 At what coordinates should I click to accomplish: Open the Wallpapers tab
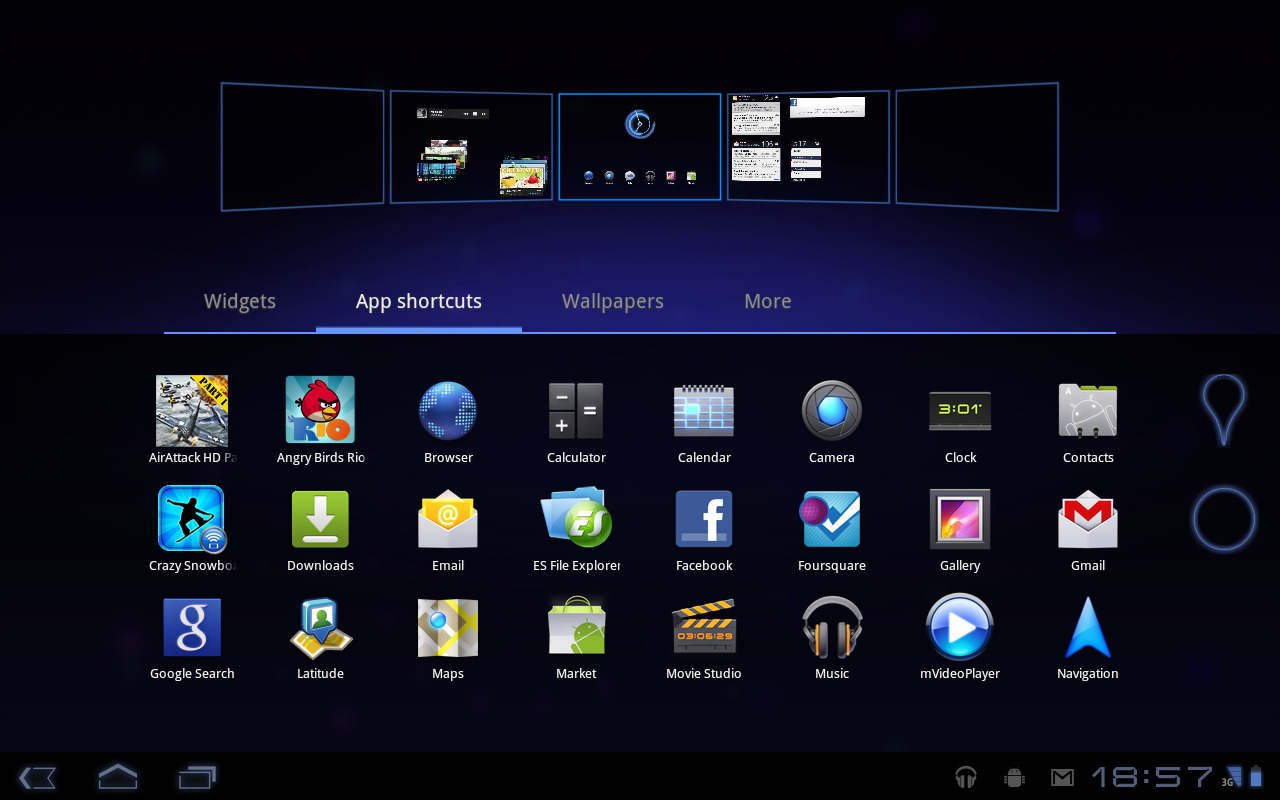613,301
